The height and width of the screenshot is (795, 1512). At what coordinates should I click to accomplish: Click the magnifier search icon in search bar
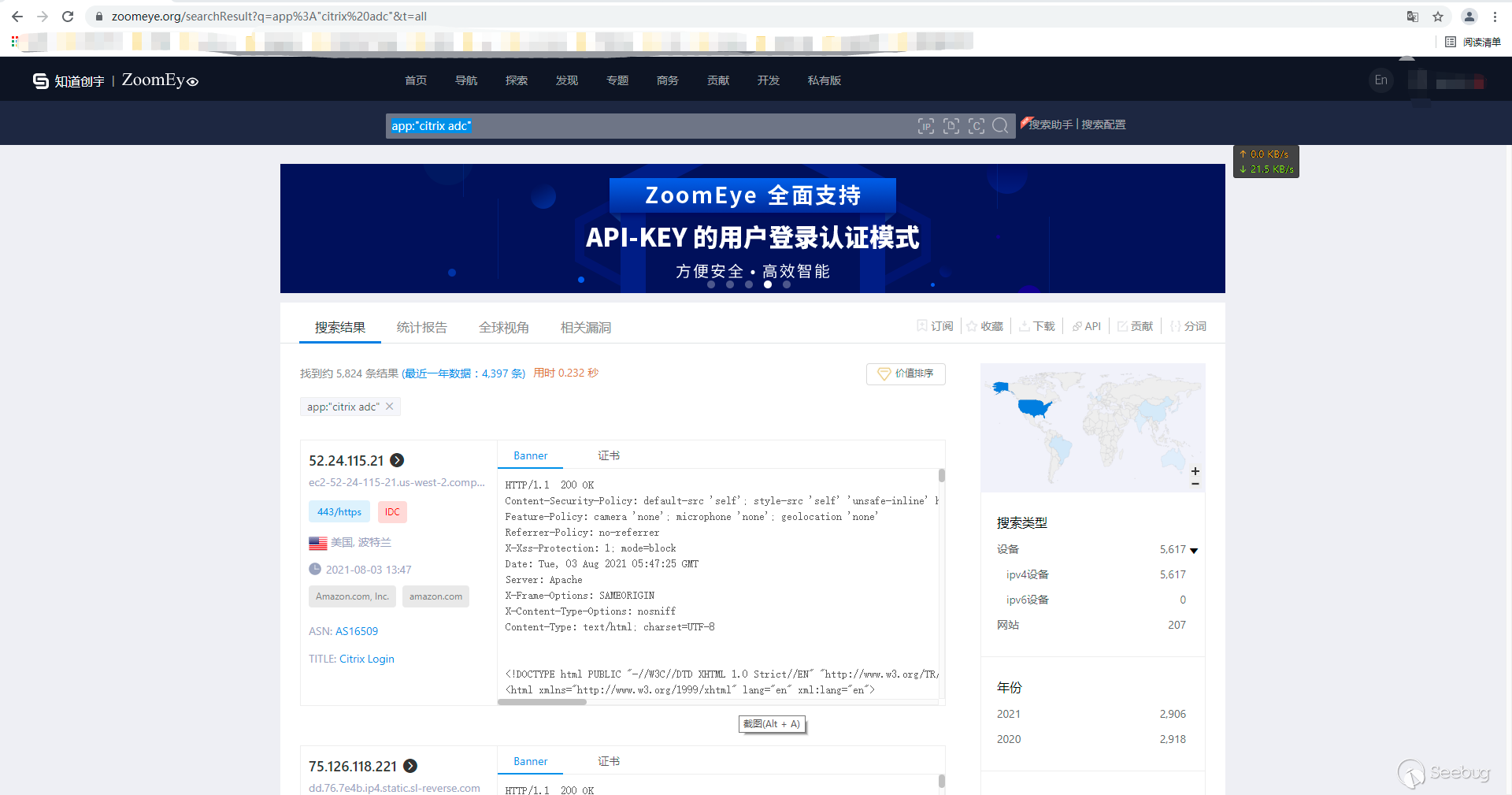click(1000, 125)
